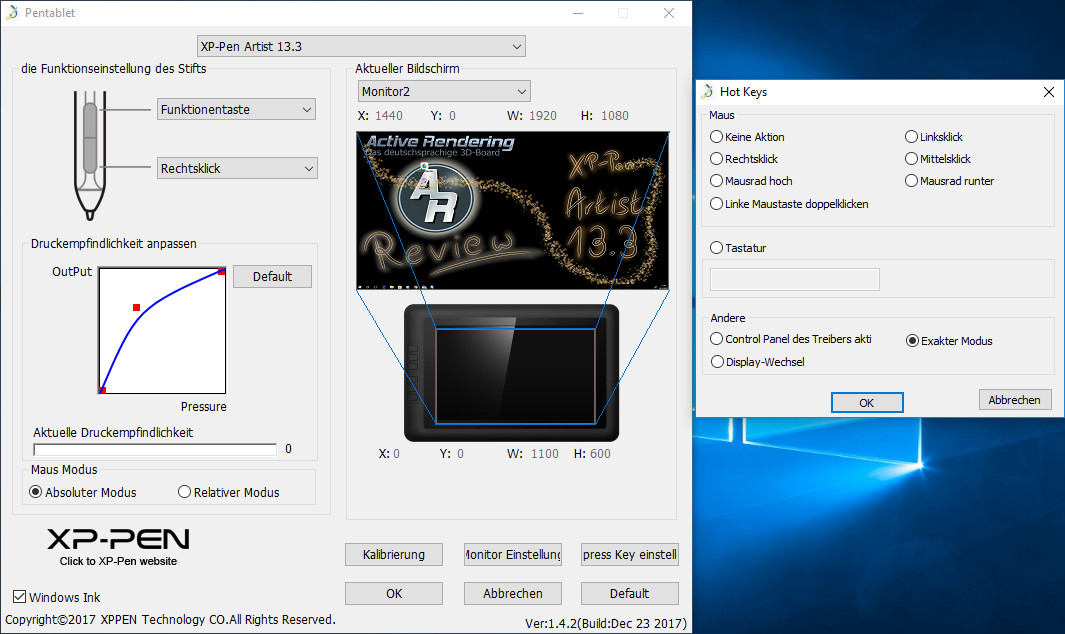1065x634 pixels.
Task: Reset pressure curve with the Default button beside the graph
Action: [272, 277]
